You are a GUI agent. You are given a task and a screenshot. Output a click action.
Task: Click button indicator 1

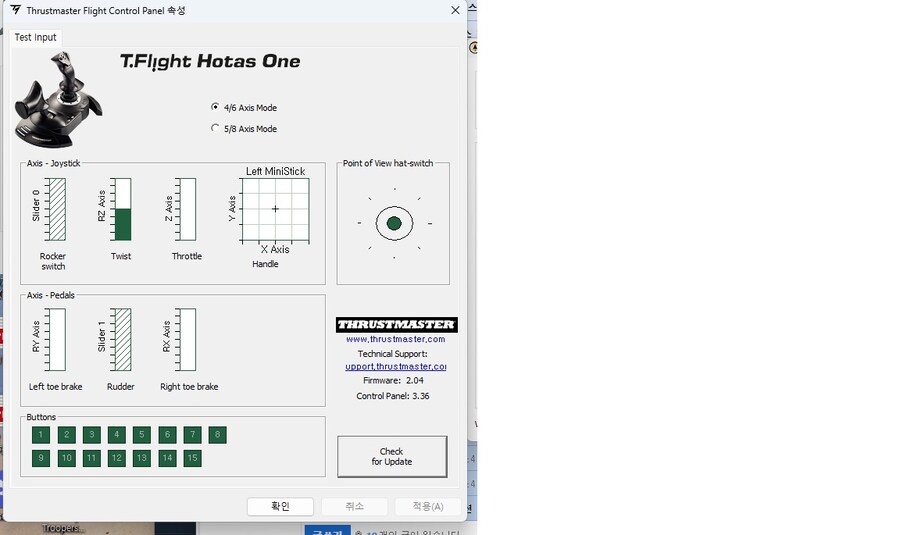[x=41, y=435]
